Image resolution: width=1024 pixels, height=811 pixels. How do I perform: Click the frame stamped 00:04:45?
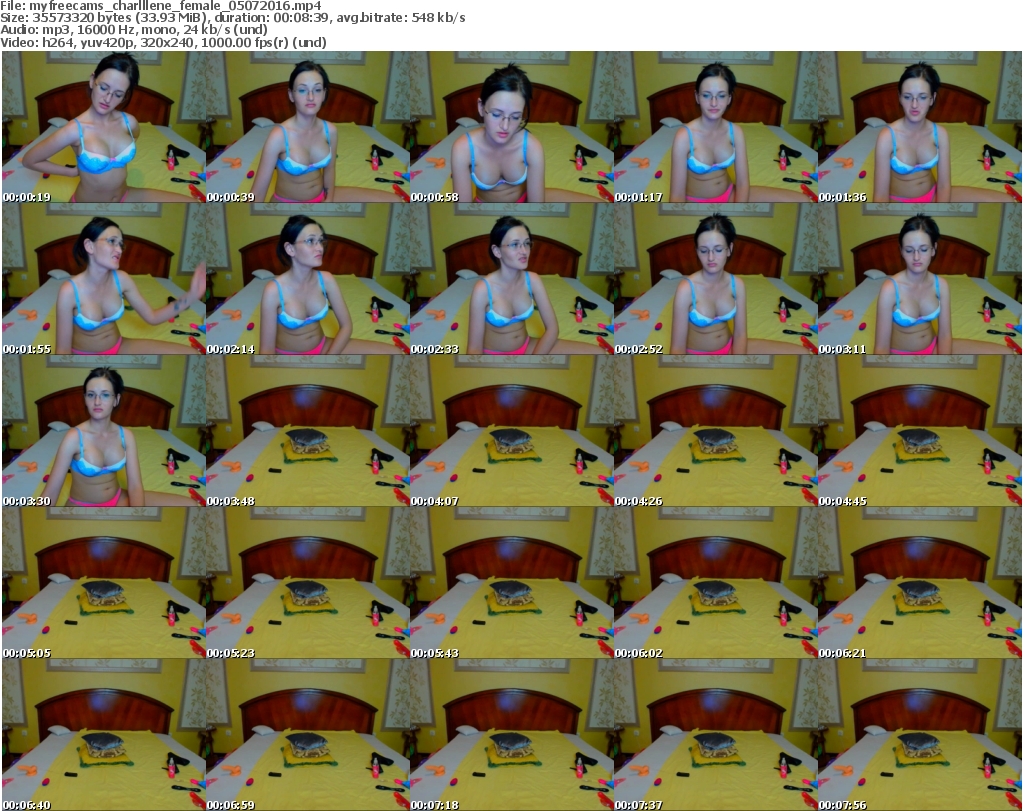[920, 431]
